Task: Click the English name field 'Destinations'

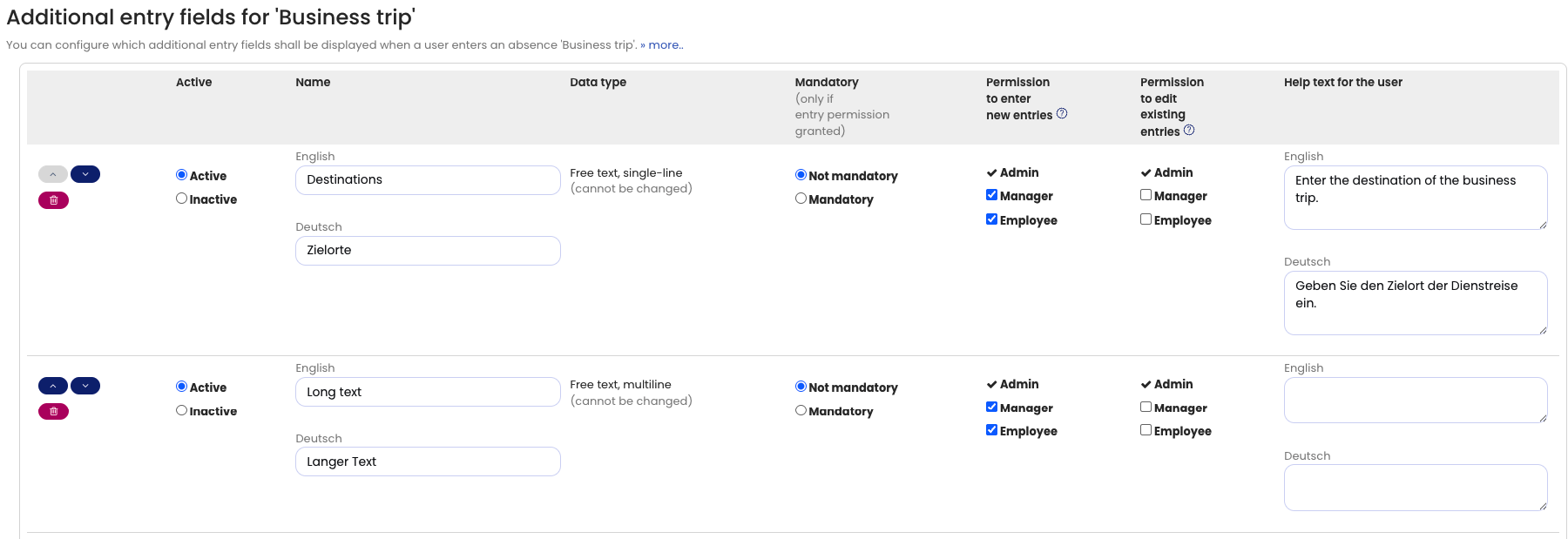Action: click(x=428, y=180)
